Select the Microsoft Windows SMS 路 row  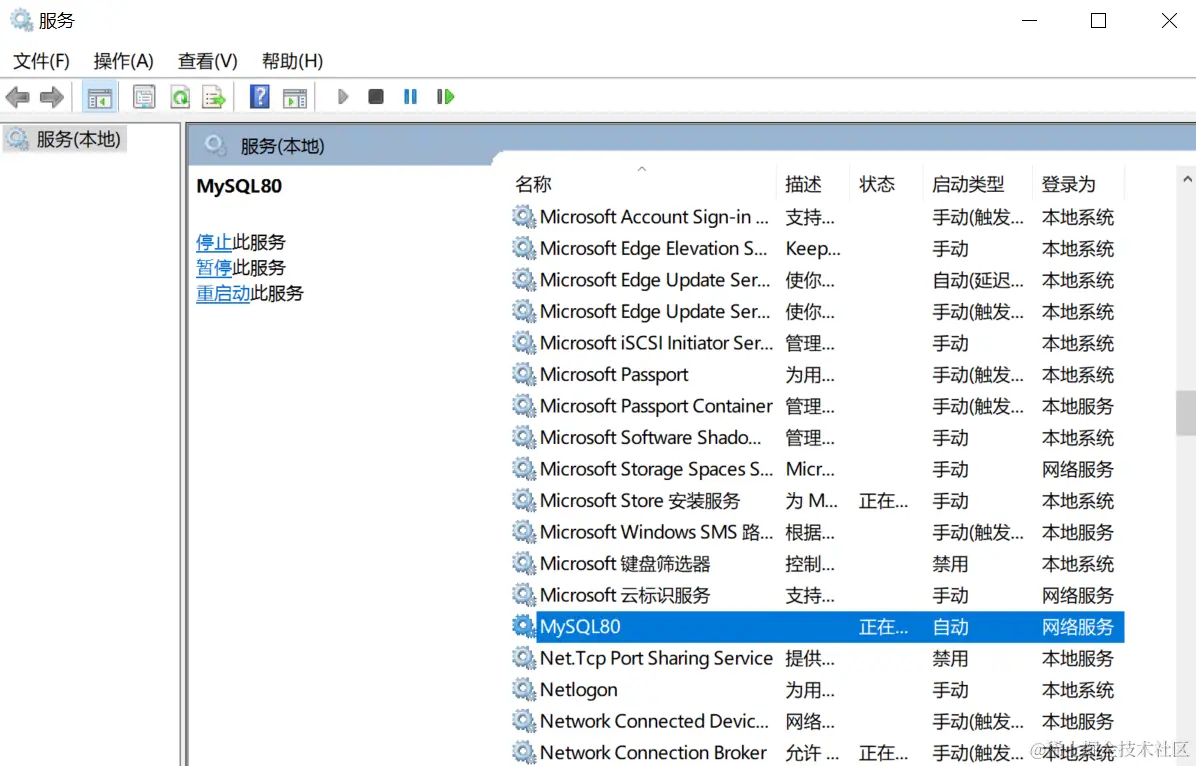[817, 532]
